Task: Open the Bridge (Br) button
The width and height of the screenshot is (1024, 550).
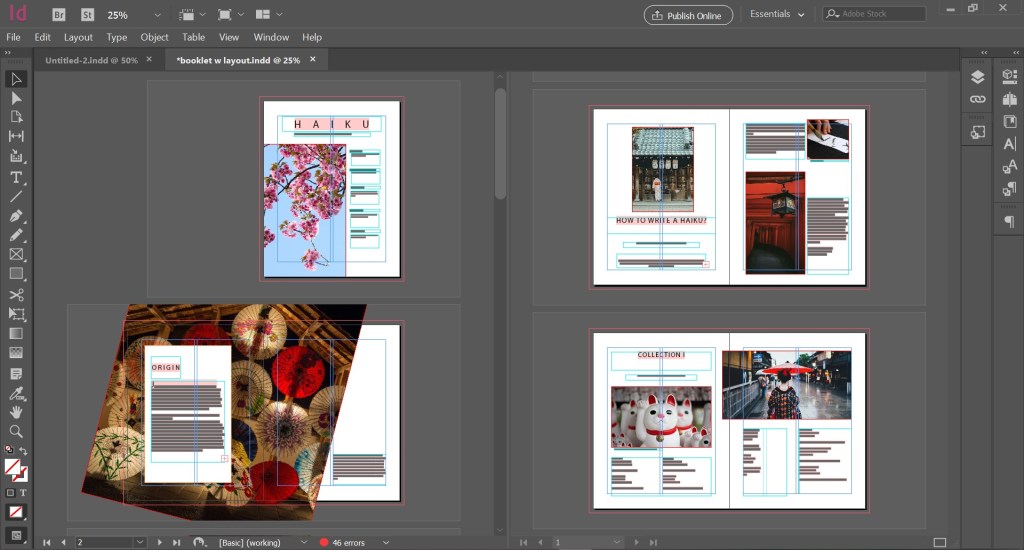Action: (59, 15)
